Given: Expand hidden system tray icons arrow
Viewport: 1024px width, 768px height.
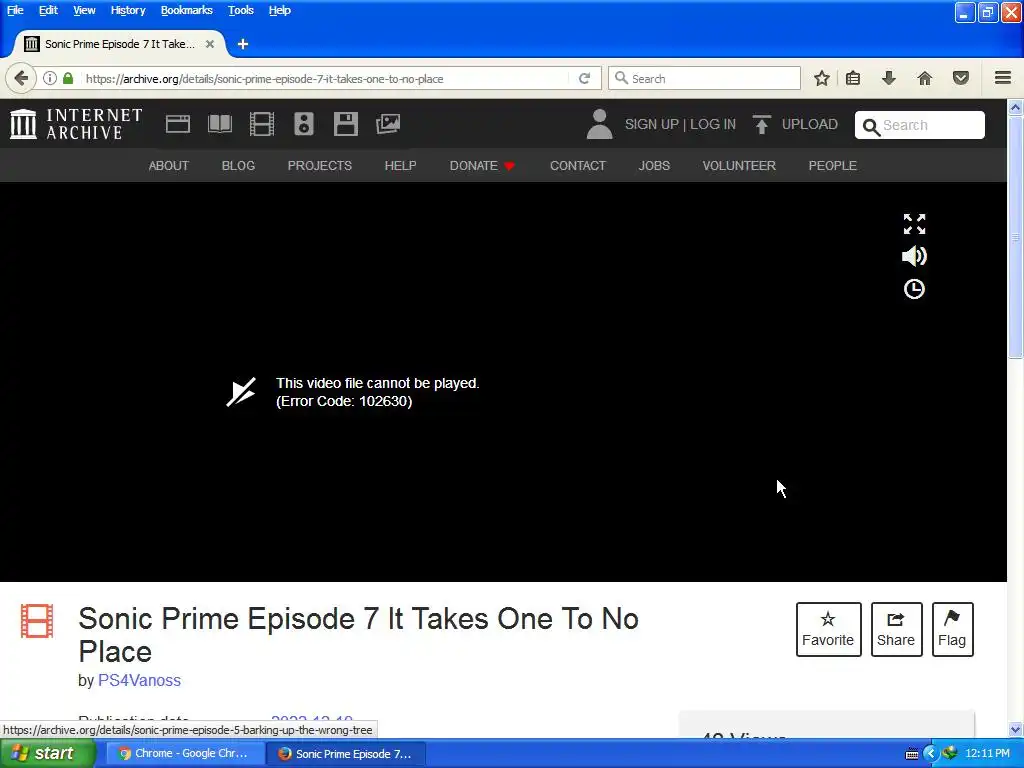Looking at the screenshot, I should (930, 754).
